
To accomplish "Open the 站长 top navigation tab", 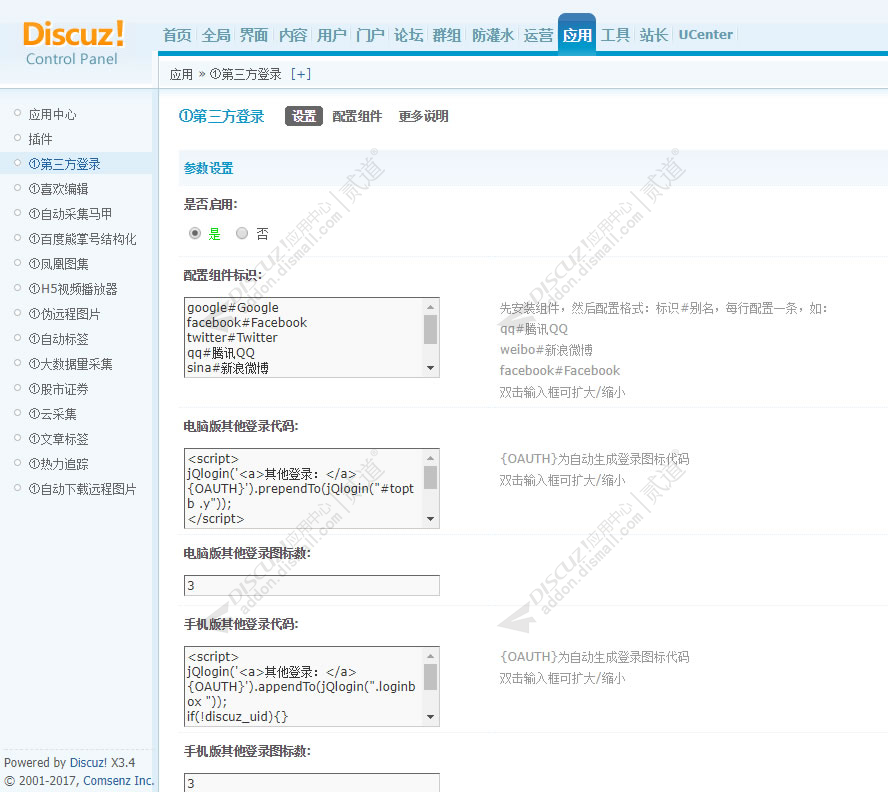I will (654, 35).
